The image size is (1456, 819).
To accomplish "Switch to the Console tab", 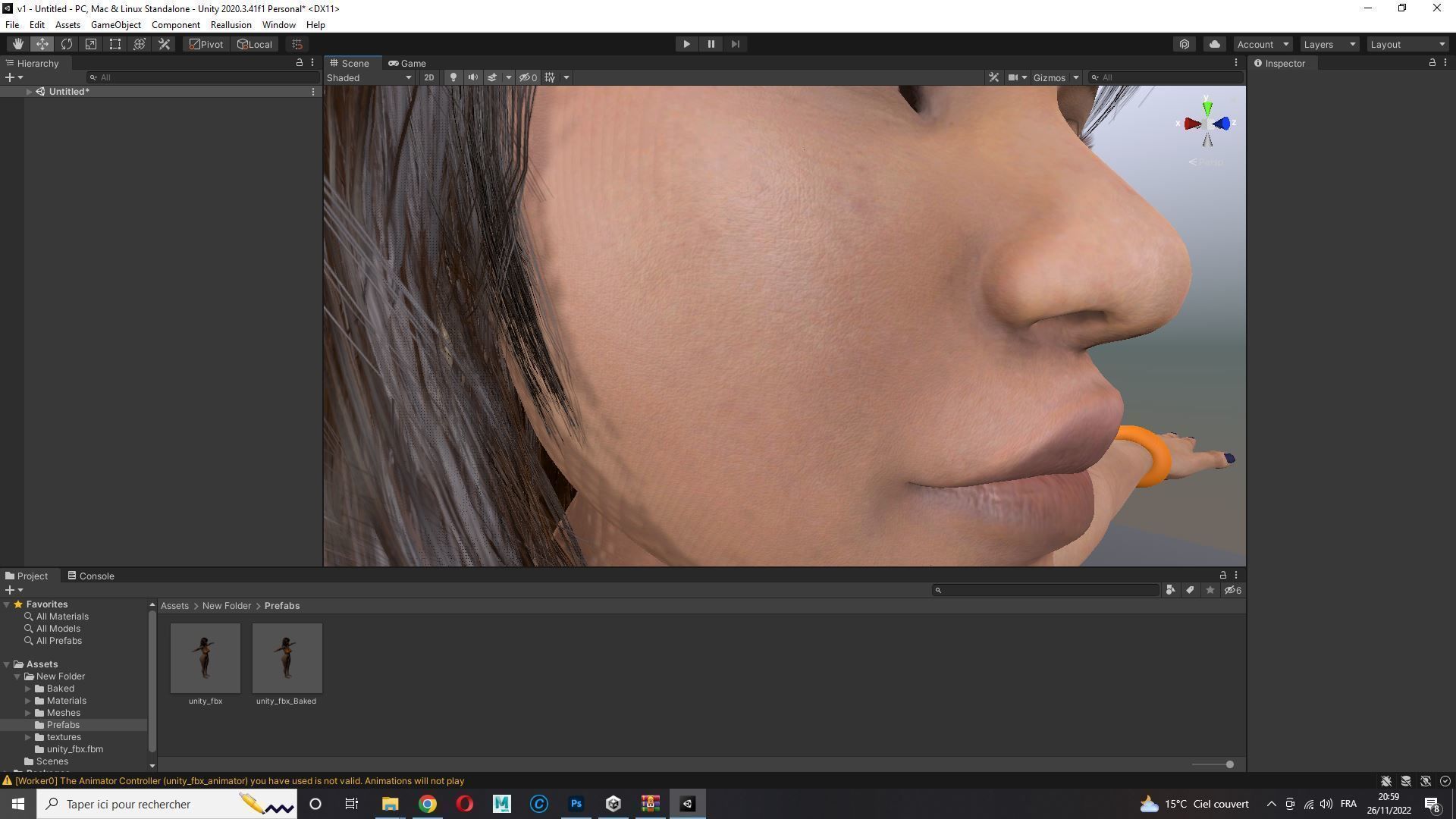I will (91, 576).
